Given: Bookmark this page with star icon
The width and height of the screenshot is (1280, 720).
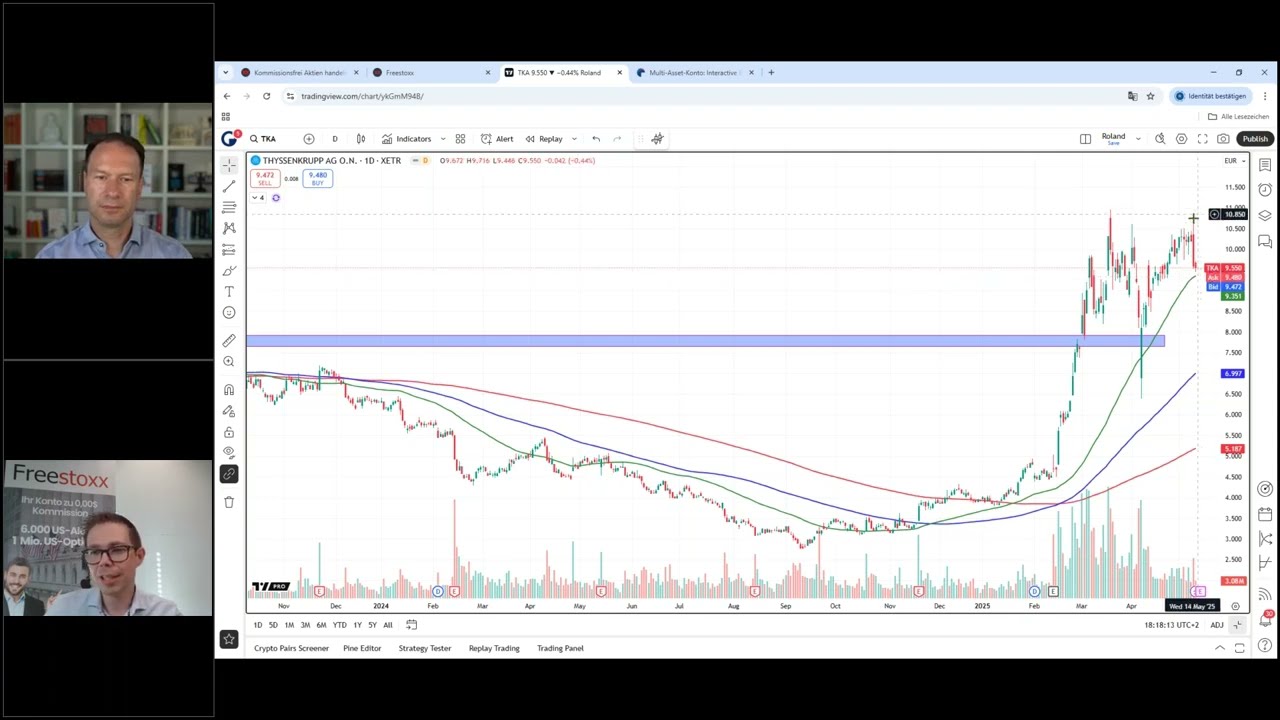Looking at the screenshot, I should point(1150,96).
